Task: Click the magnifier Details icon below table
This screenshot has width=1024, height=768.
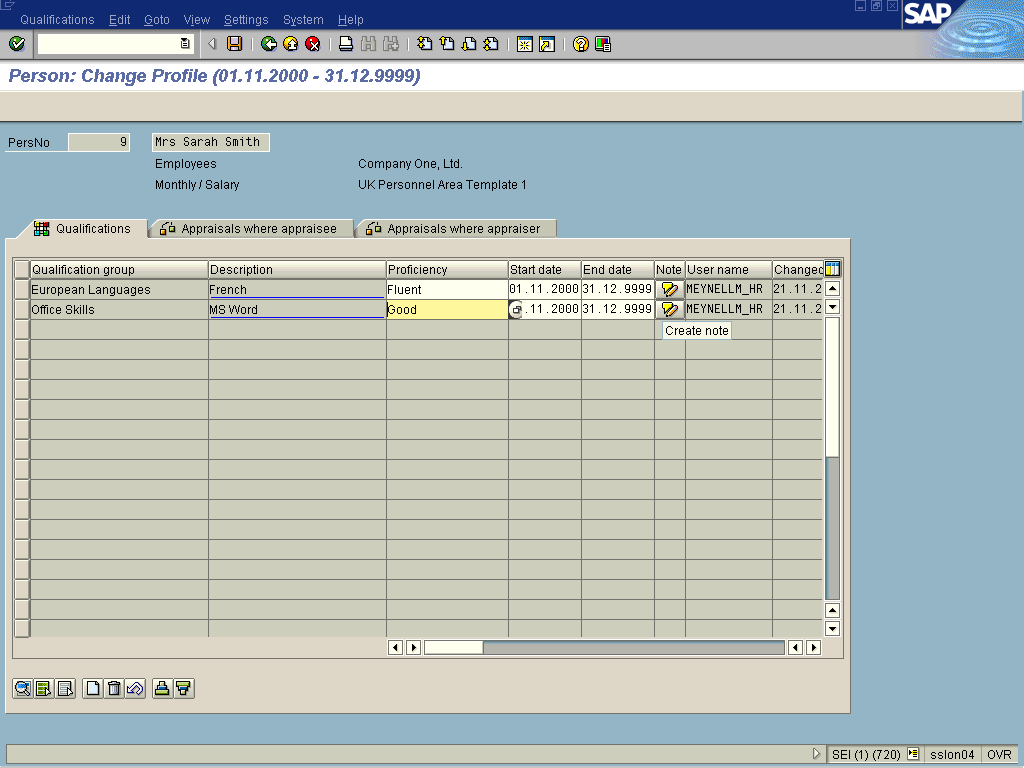Action: pos(23,688)
